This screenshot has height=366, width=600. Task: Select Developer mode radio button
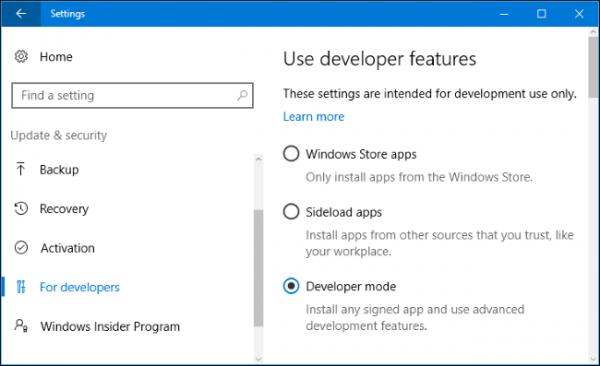tap(291, 286)
